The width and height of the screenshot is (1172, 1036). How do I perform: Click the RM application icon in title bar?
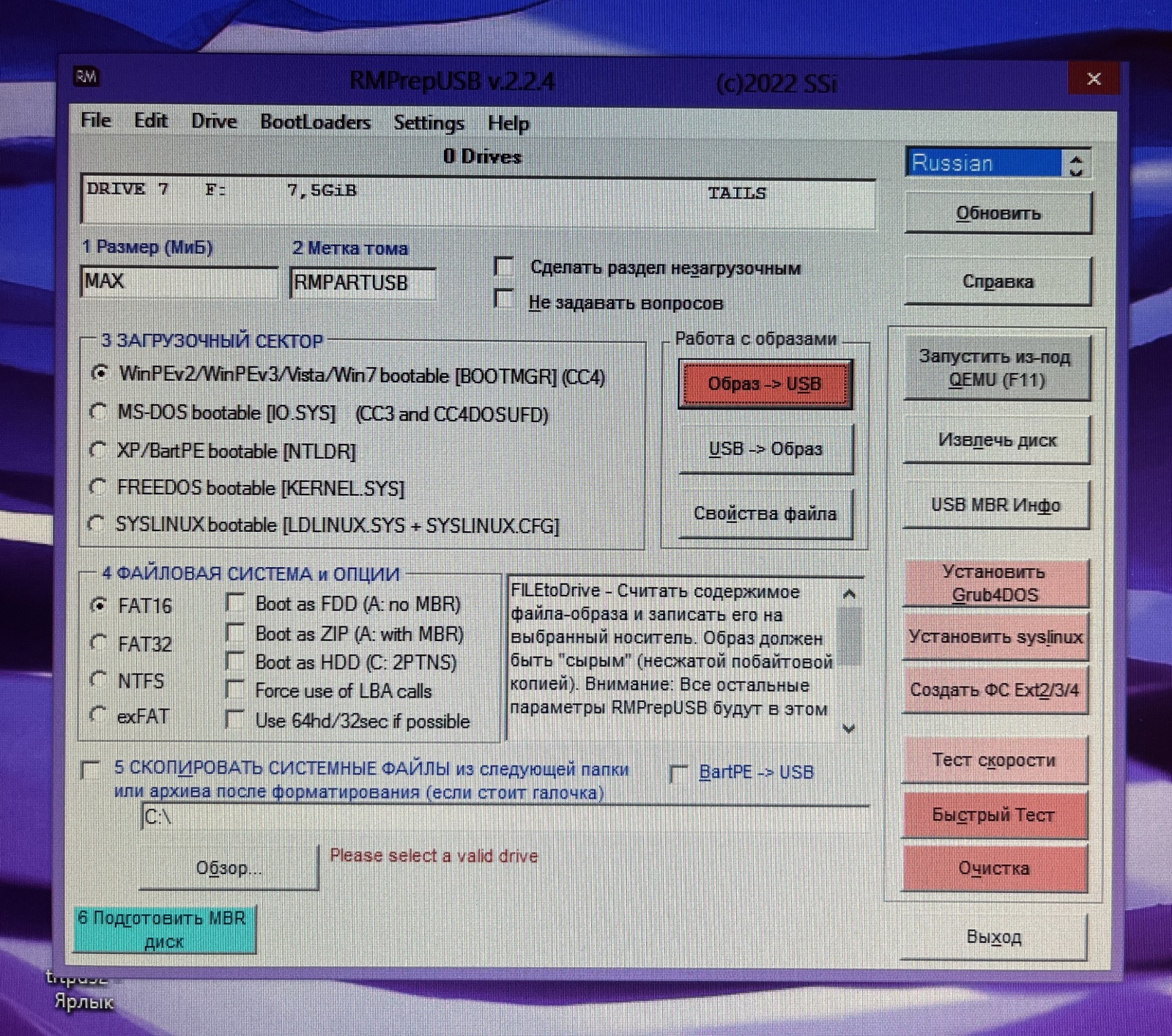click(86, 76)
